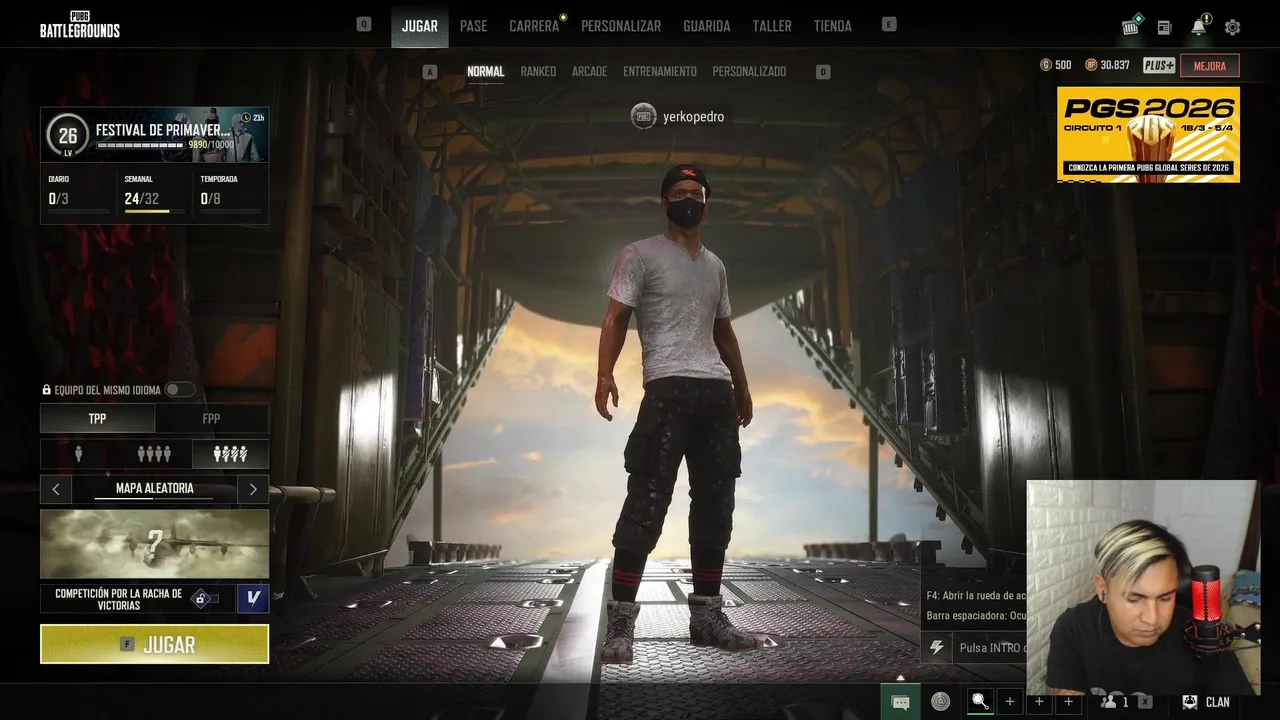The width and height of the screenshot is (1280, 720).
Task: Open the crate inventory icon
Action: click(x=1132, y=26)
